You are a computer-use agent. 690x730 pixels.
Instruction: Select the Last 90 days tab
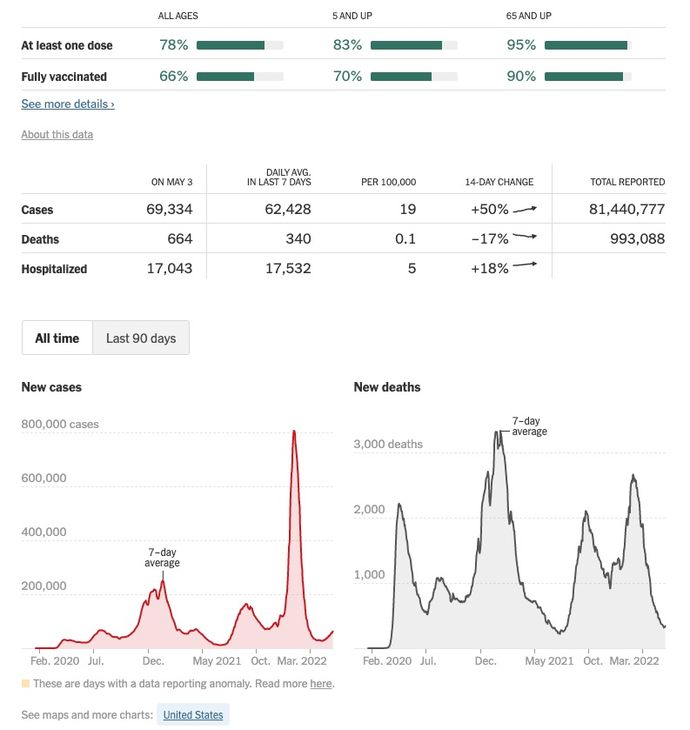tap(141, 338)
